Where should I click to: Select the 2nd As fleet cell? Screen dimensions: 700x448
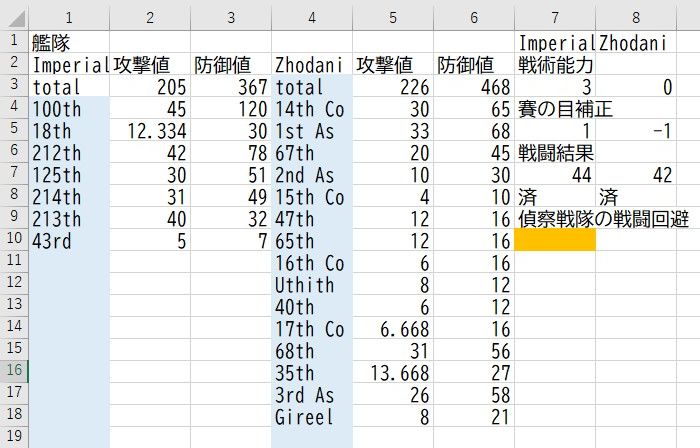[x=312, y=174]
